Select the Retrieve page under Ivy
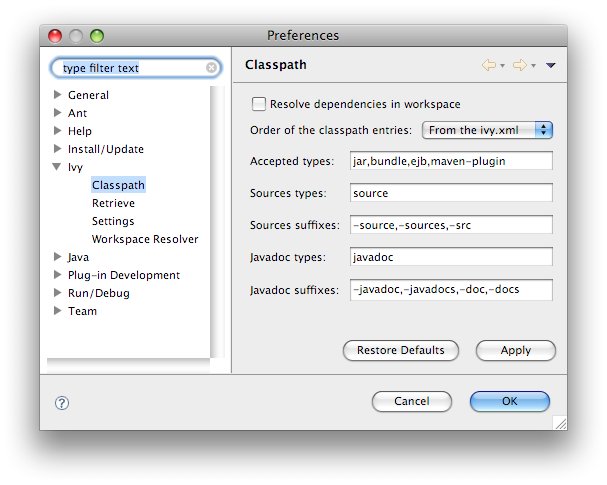This screenshot has height=485, width=607. coord(113,203)
